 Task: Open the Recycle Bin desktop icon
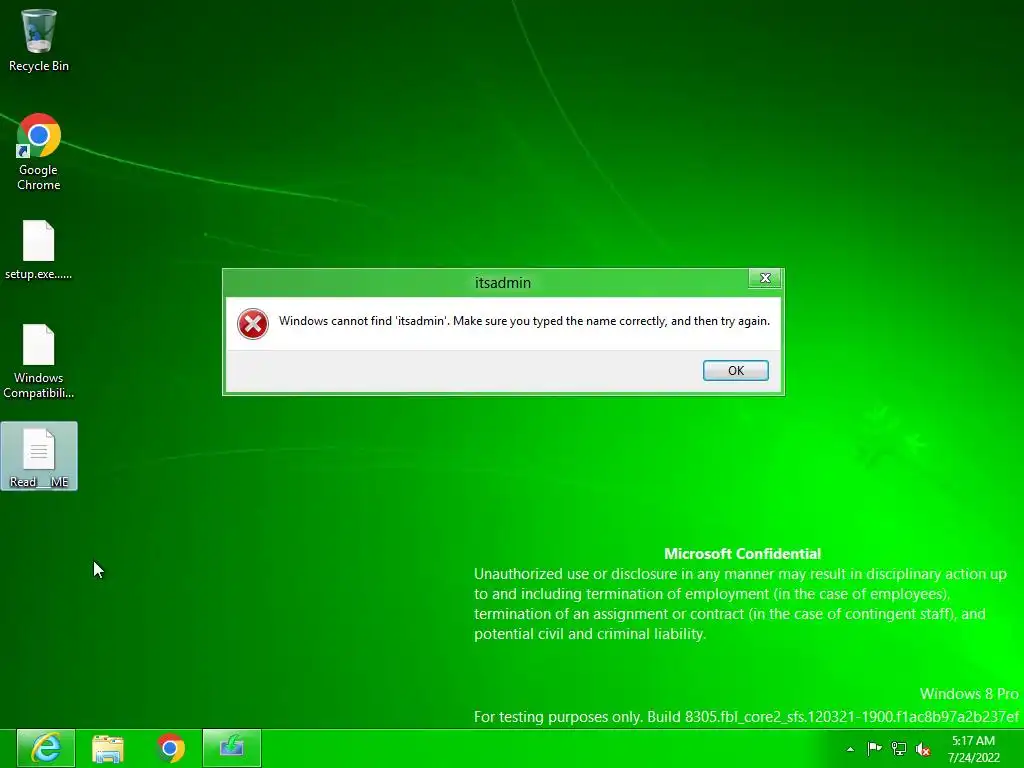[39, 40]
